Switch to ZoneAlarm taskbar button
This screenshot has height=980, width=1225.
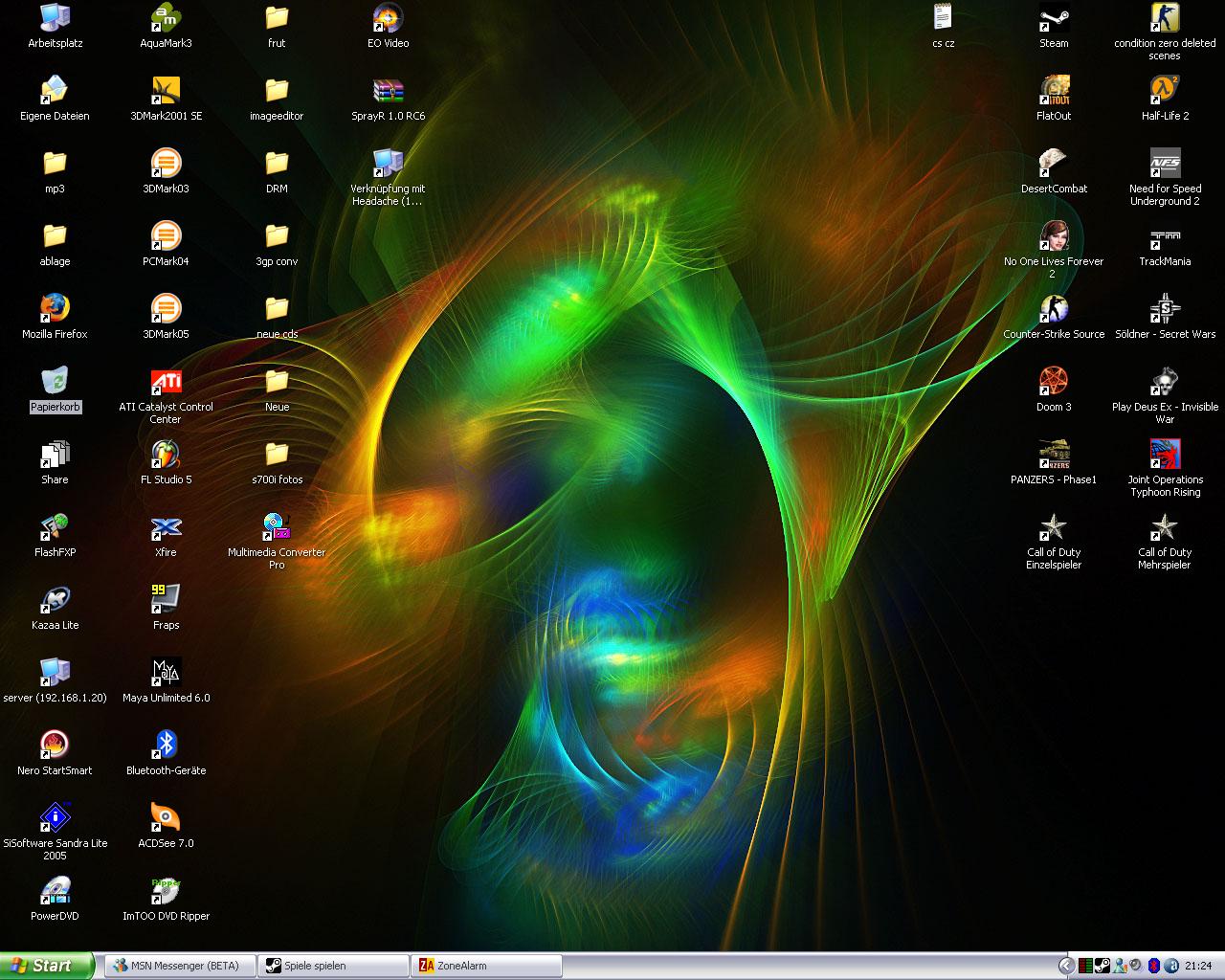click(486, 966)
